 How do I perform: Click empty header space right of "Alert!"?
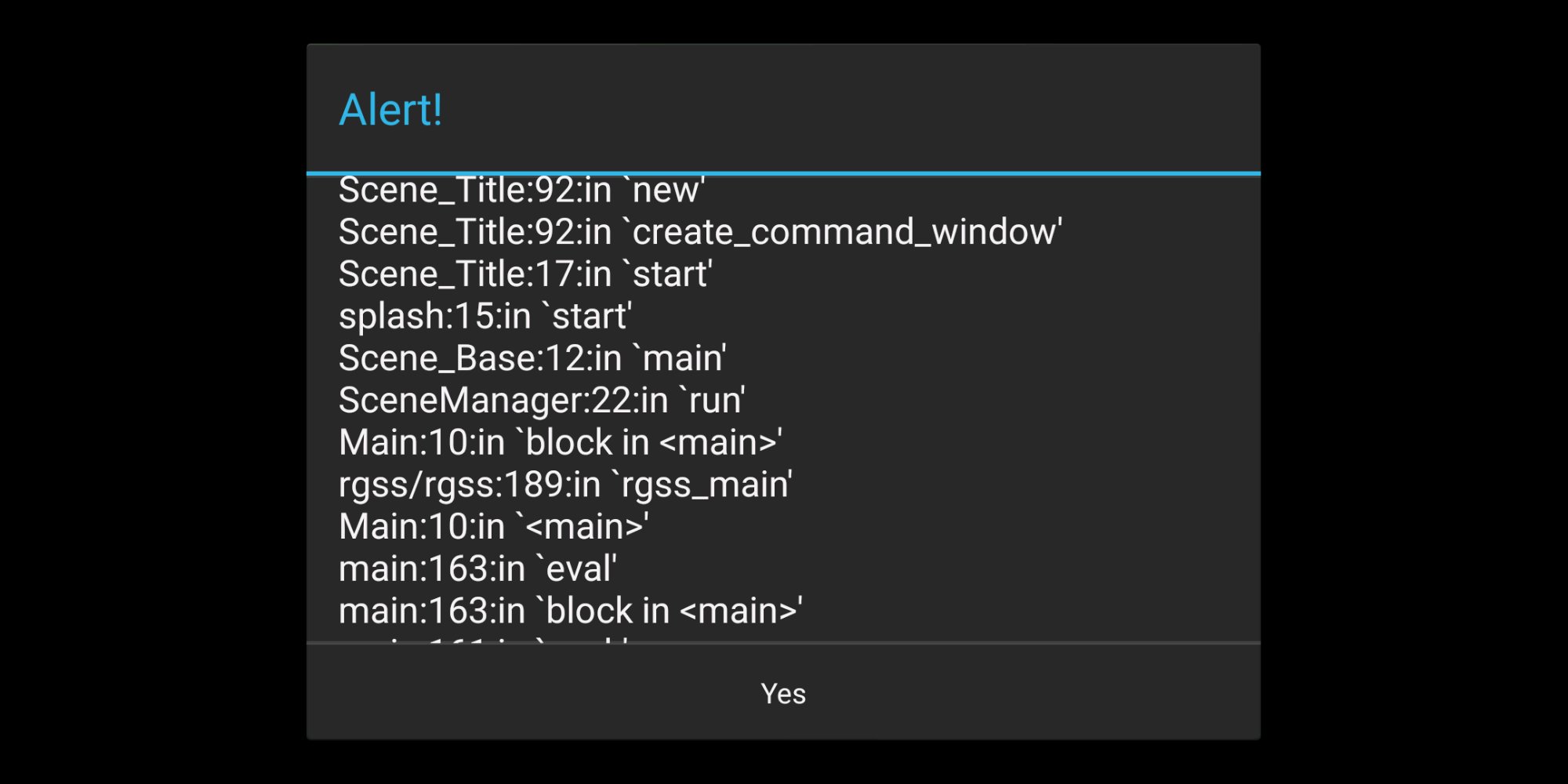[862, 110]
